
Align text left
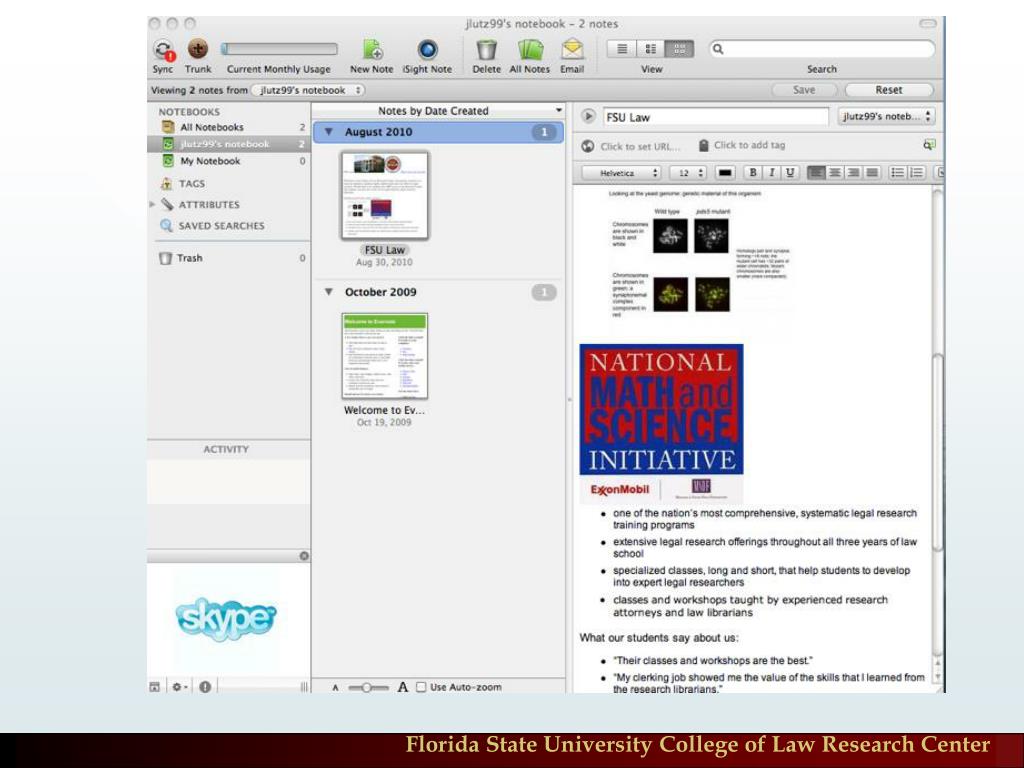click(x=816, y=172)
